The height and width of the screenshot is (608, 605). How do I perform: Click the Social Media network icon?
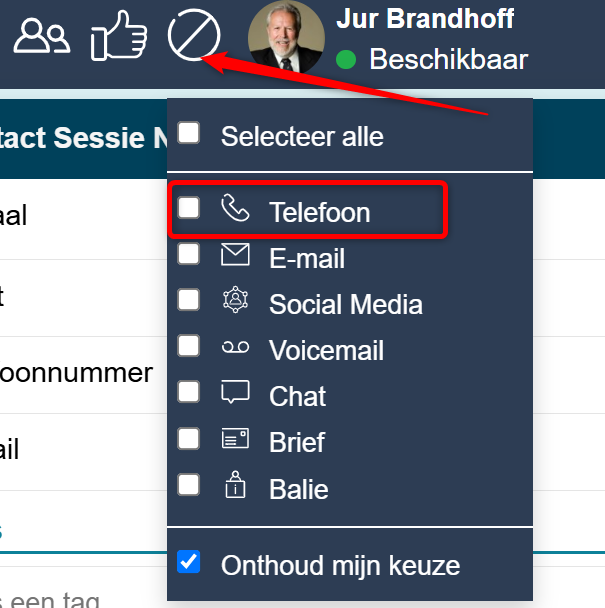(235, 299)
